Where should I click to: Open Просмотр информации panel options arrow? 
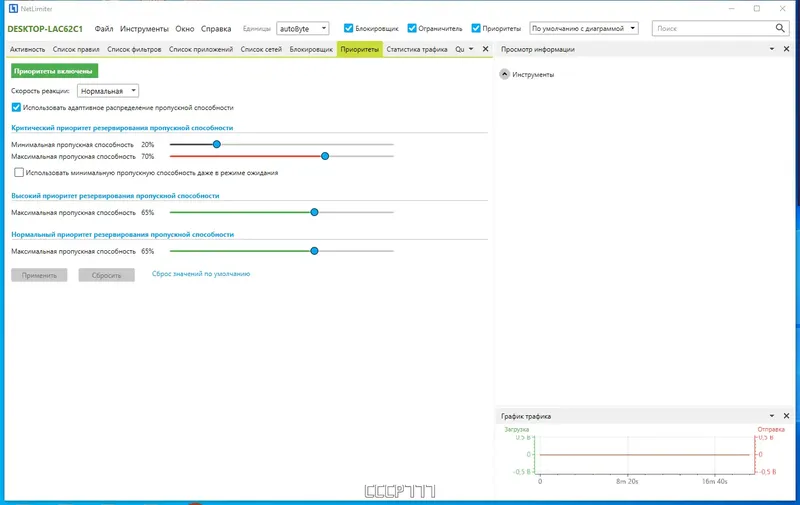771,49
